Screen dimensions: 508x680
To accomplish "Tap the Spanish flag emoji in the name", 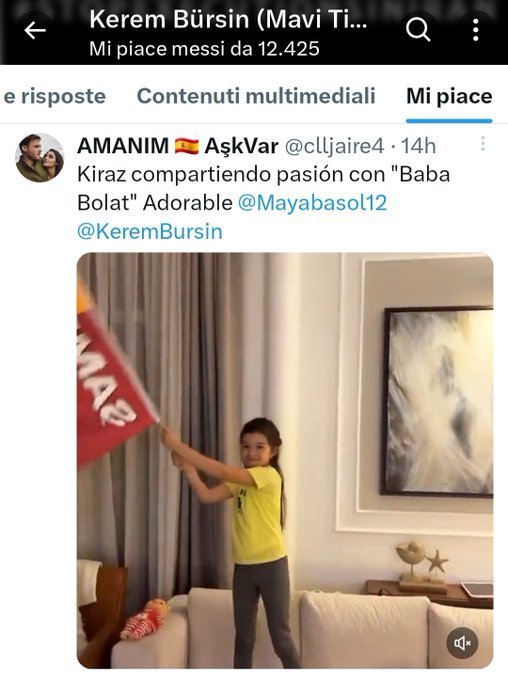I will (187, 146).
